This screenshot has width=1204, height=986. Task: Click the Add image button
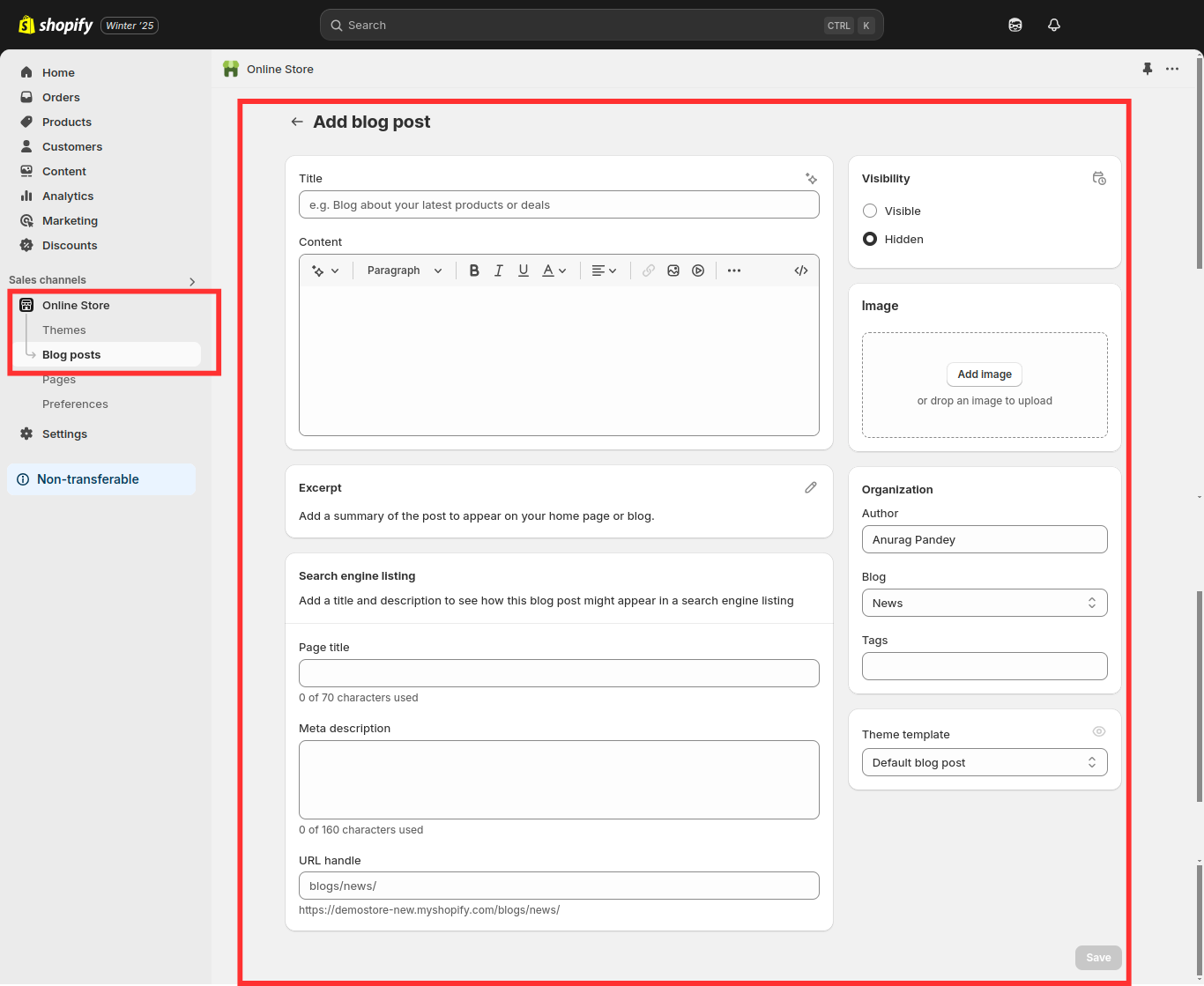point(984,374)
